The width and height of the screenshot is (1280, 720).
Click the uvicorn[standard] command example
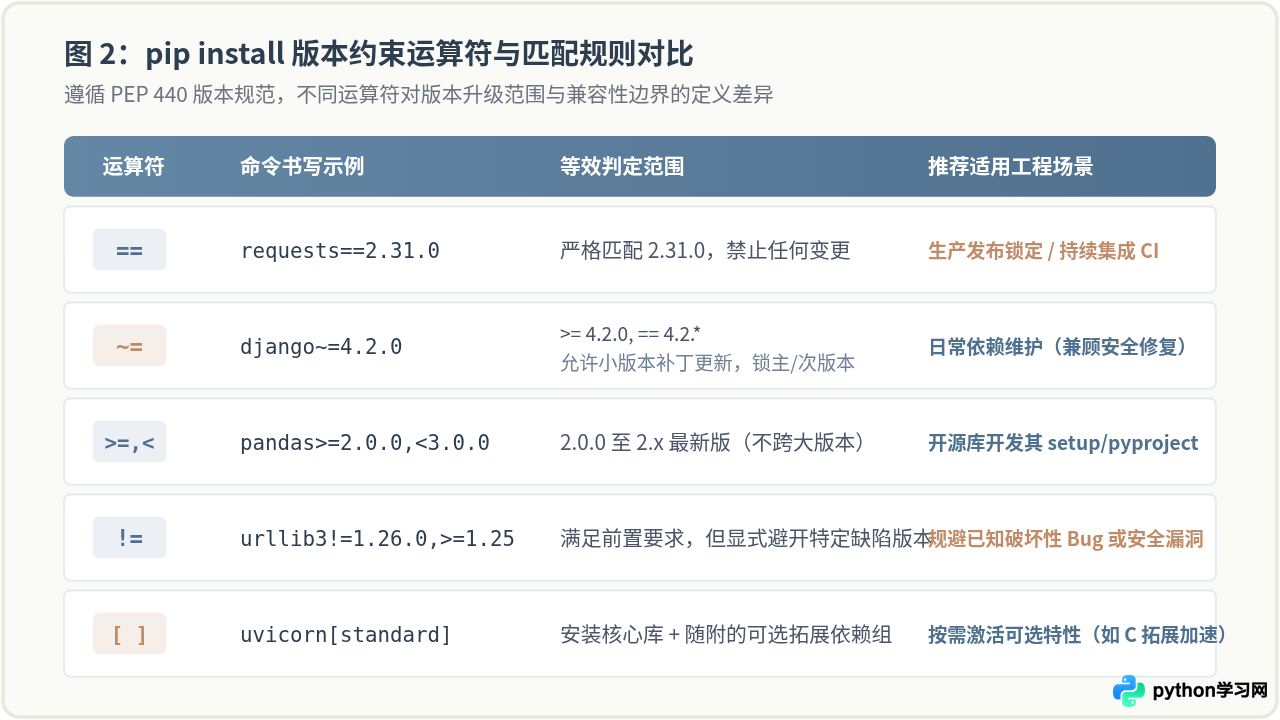tap(346, 635)
